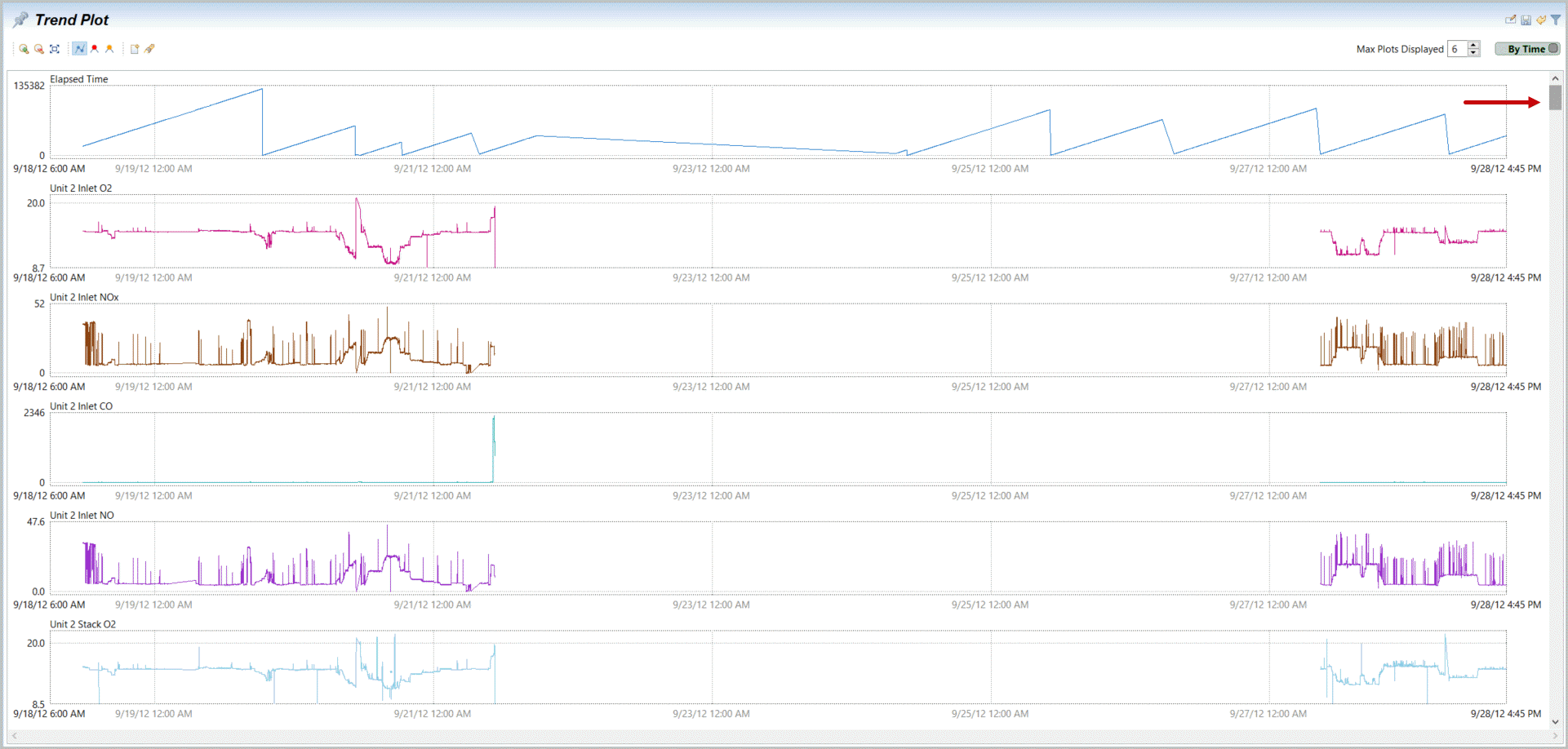Screen dimensions: 1568x749
Task: Select the orange point marker tool
Action: [109, 49]
